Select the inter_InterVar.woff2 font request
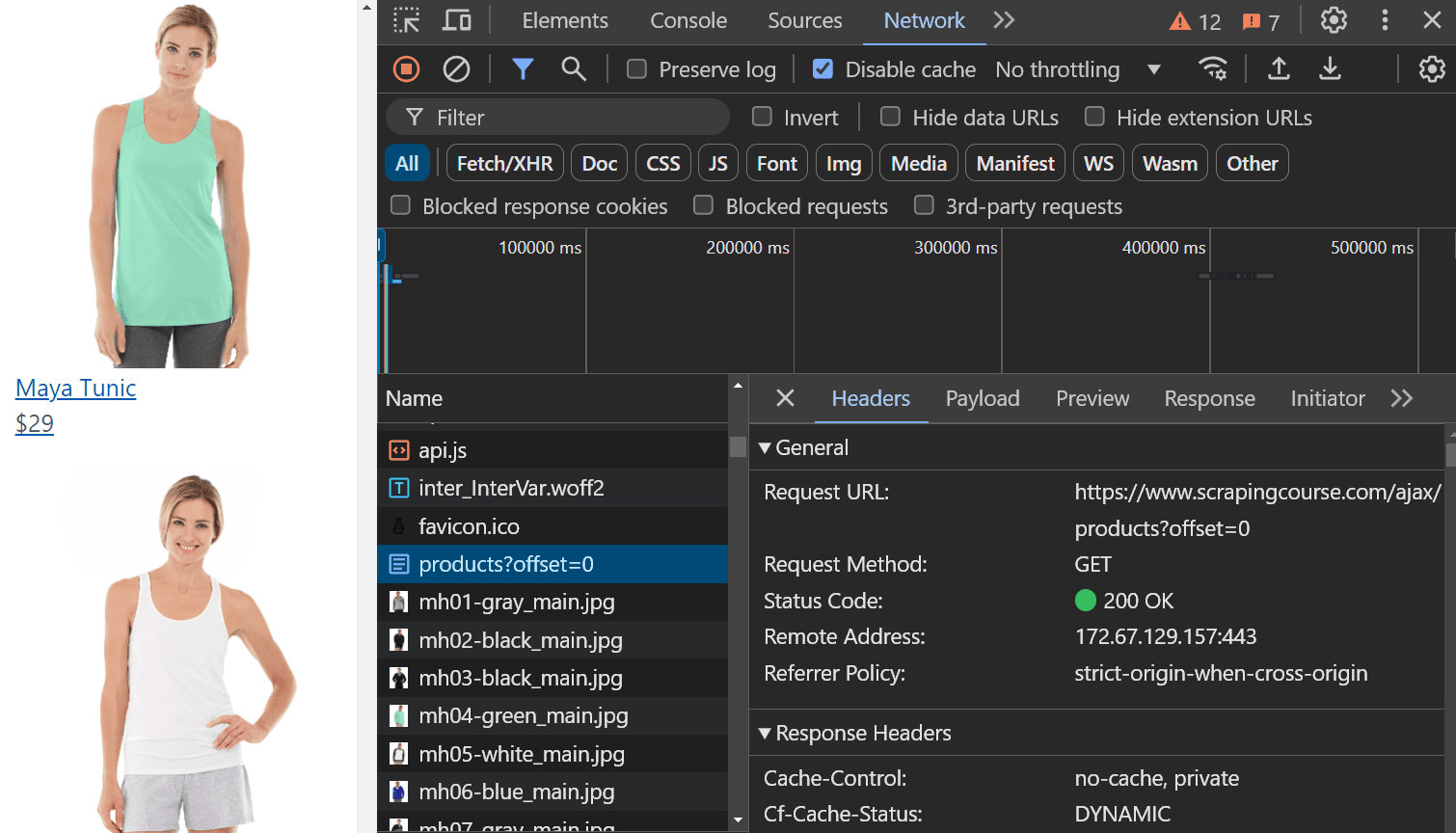Viewport: 1456px width, 833px height. 553,488
